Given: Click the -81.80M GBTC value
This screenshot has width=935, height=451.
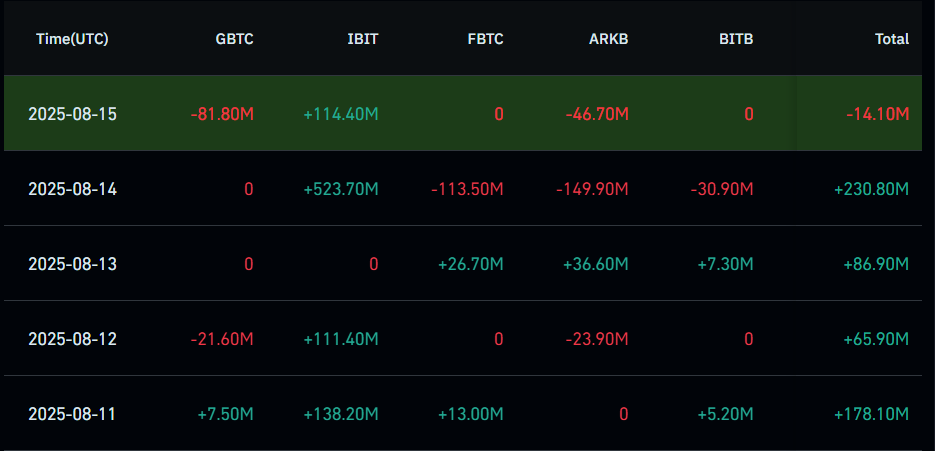Looking at the screenshot, I should pos(222,114).
